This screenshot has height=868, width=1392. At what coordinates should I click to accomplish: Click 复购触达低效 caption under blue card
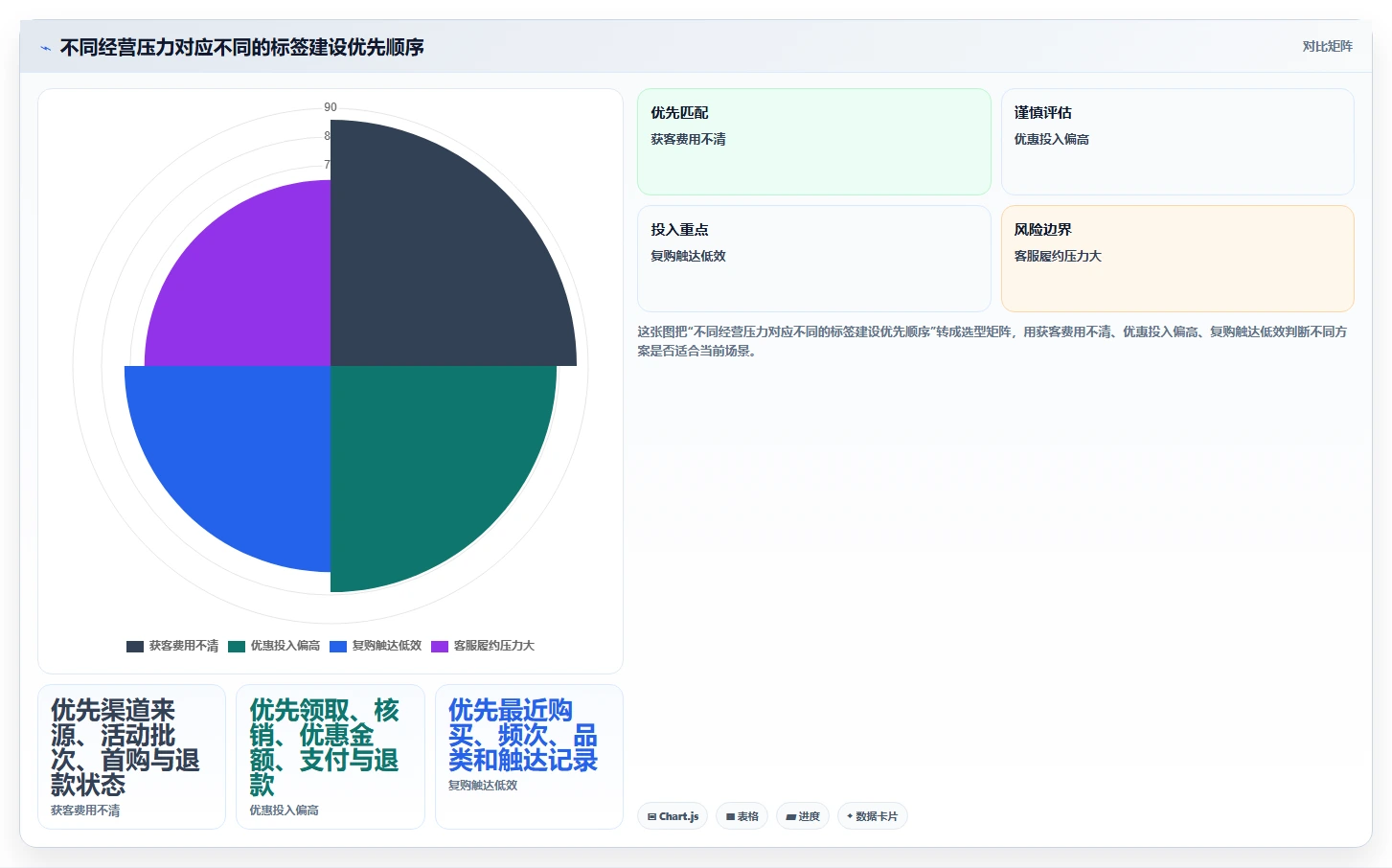click(483, 786)
